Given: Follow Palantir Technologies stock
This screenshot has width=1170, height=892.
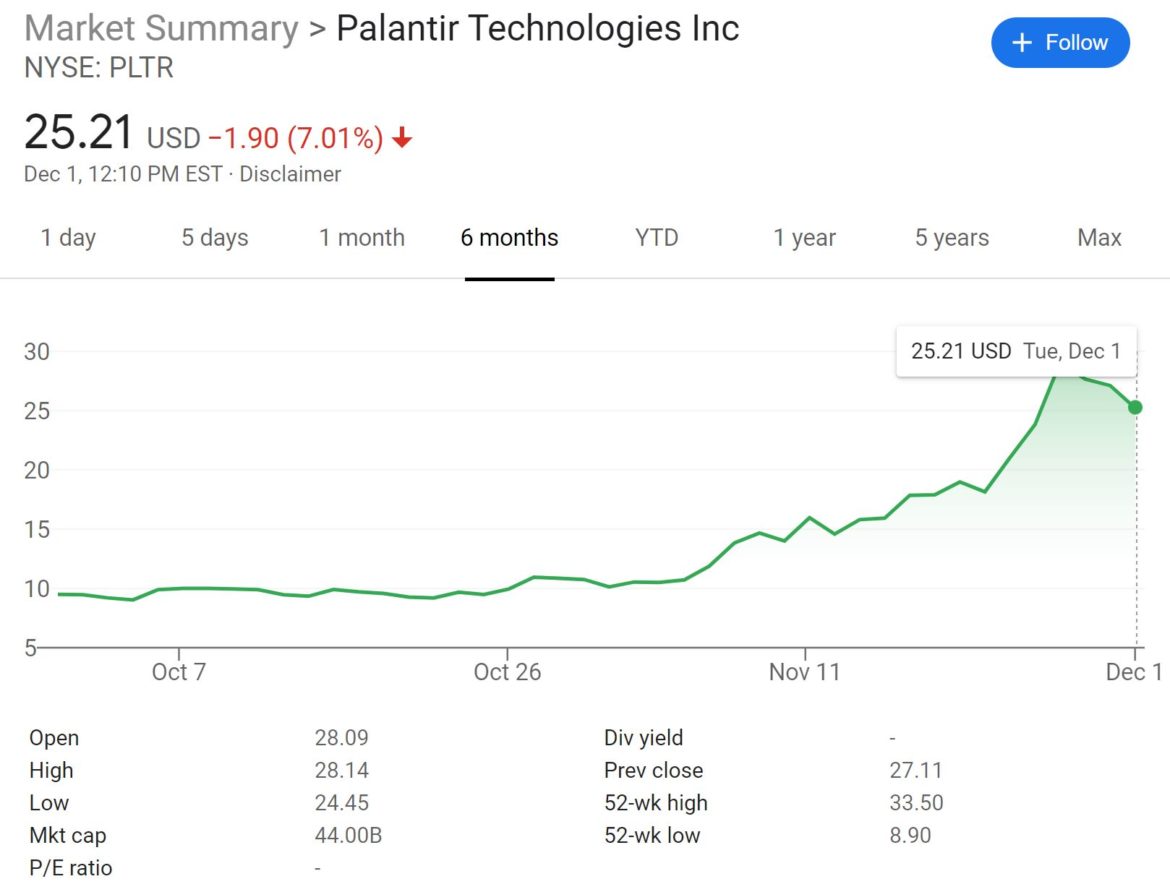Looking at the screenshot, I should click(1060, 42).
